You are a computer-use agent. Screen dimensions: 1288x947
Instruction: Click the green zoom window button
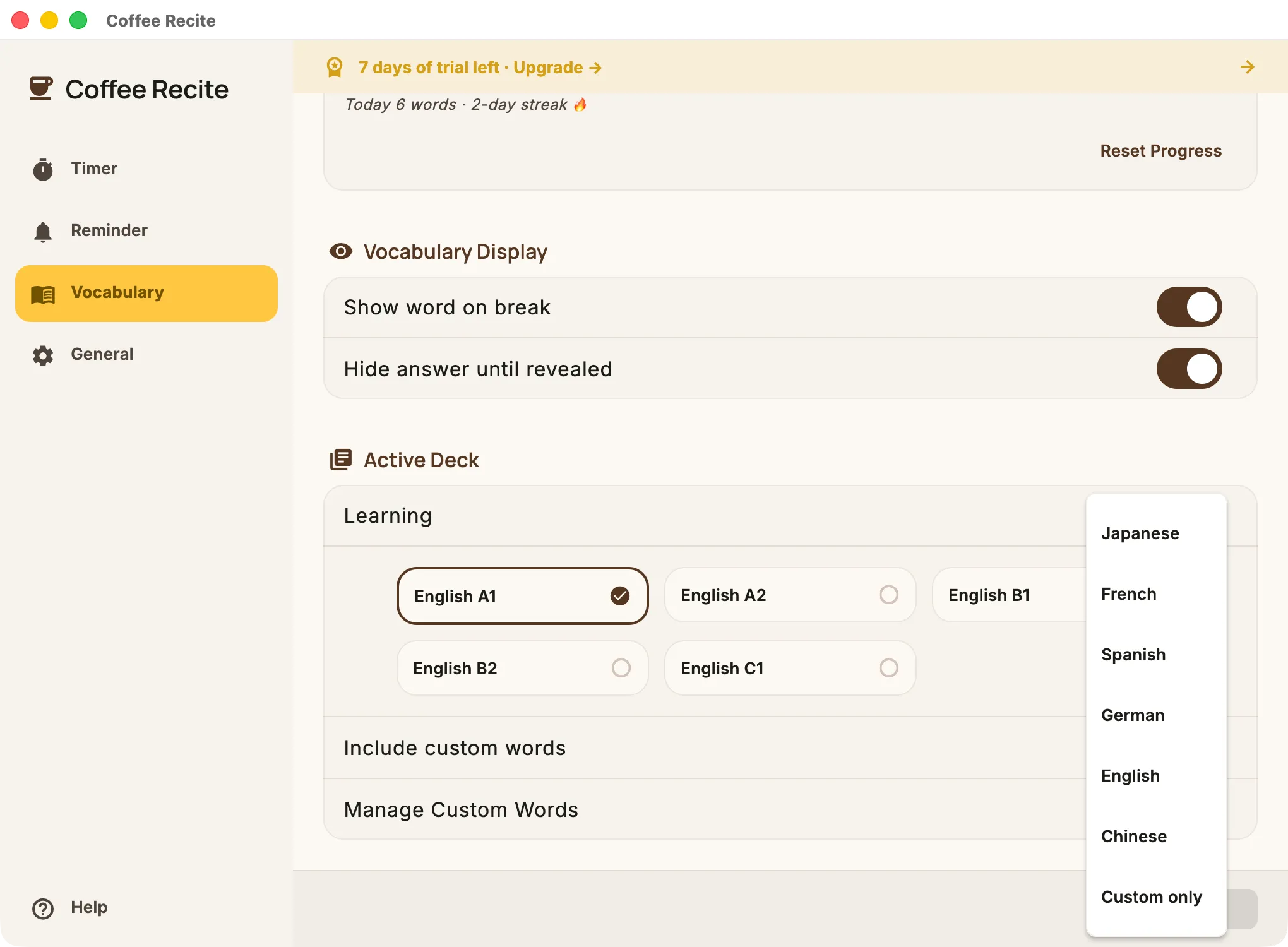point(78,20)
